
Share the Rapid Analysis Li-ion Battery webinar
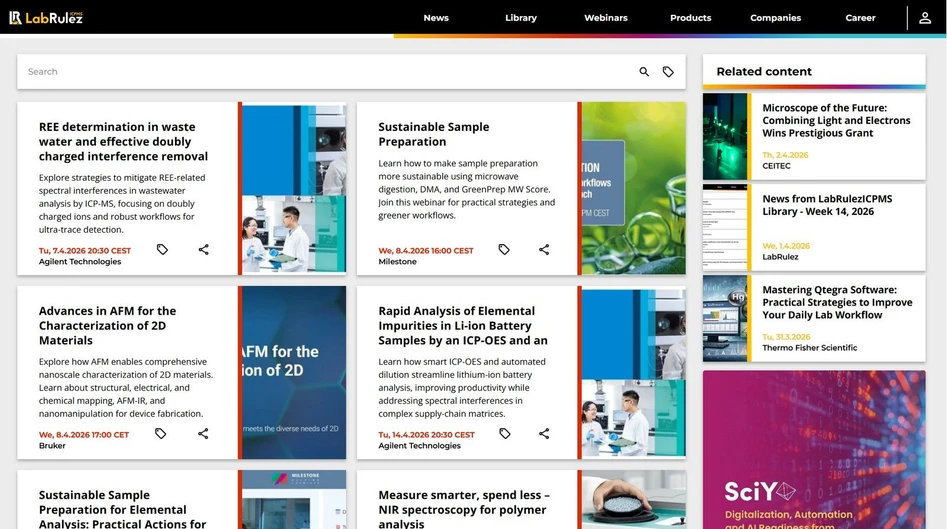click(544, 434)
